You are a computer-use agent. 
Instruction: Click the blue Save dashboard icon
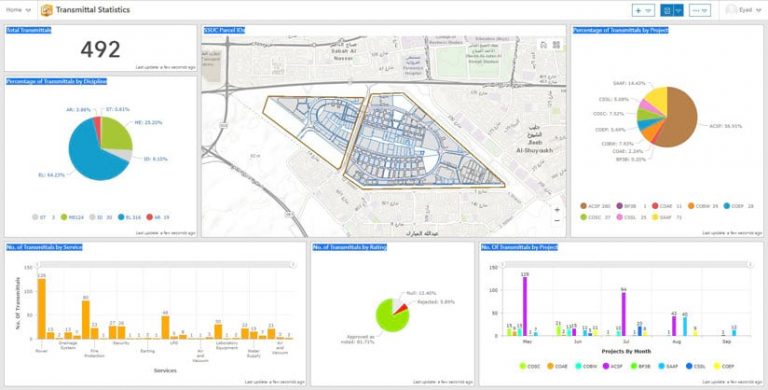click(x=667, y=10)
